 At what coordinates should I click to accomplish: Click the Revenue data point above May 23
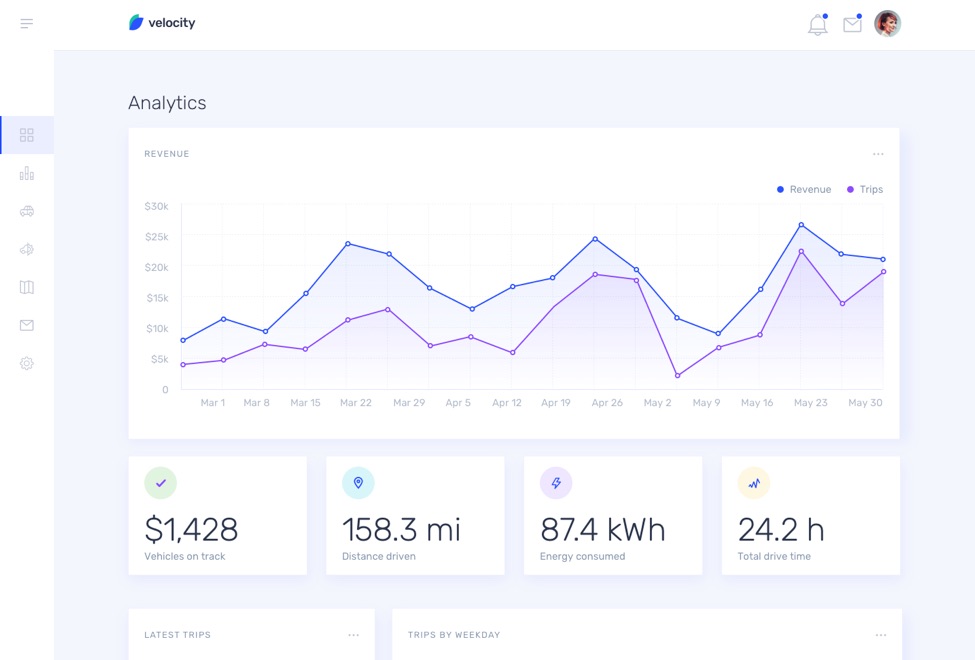801,225
